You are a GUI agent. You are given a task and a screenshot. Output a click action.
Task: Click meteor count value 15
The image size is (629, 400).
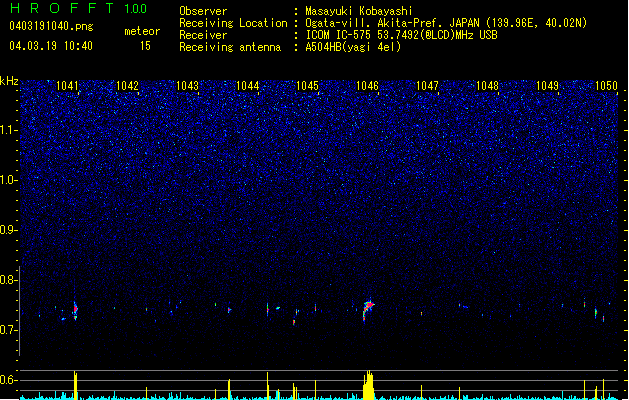(145, 46)
